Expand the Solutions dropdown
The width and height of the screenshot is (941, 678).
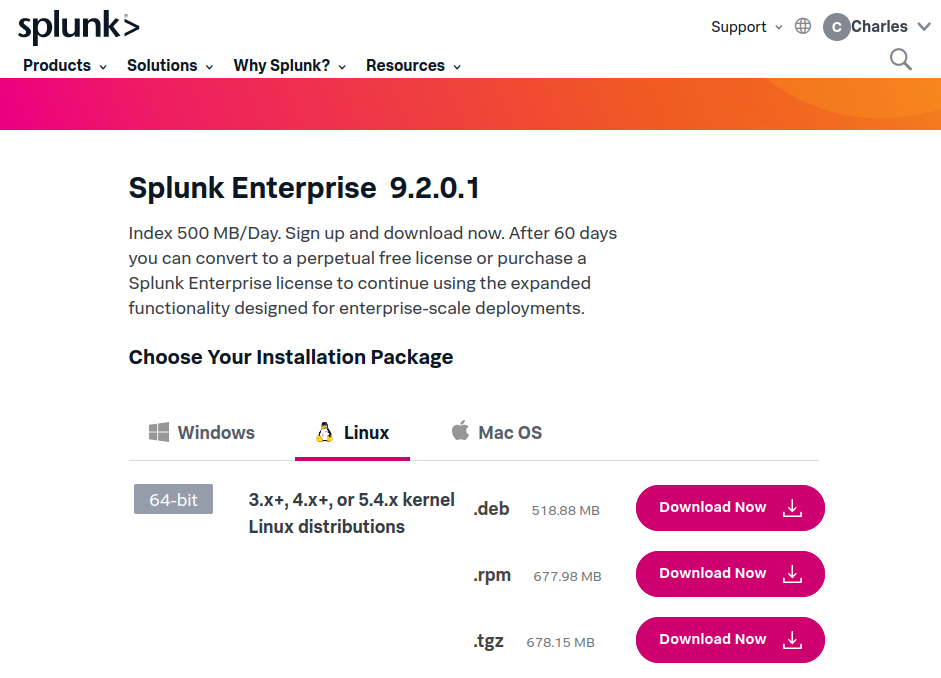point(170,66)
